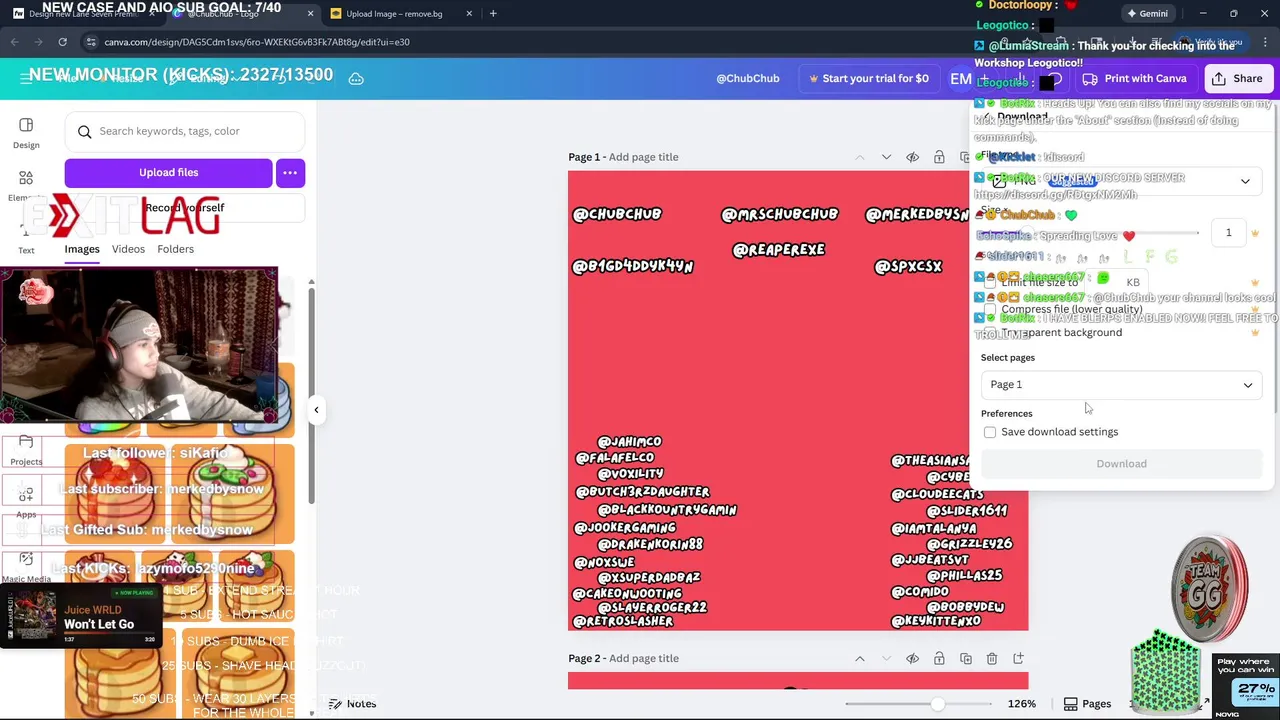Click Start your trial for $0
Viewport: 1280px width, 720px height.
[x=867, y=78]
